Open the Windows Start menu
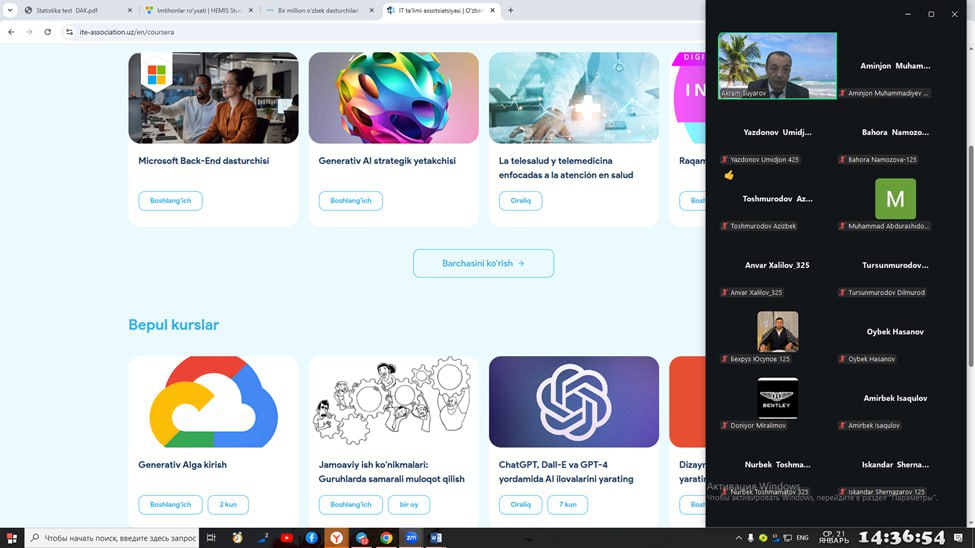 pyautogui.click(x=10, y=538)
